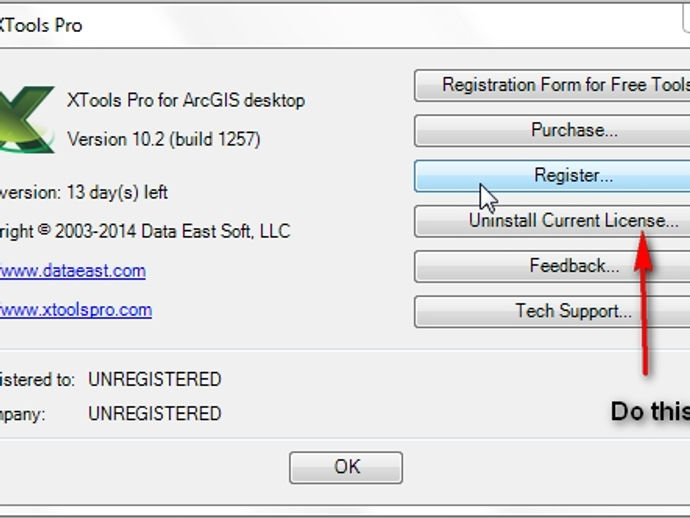Confirm with the OK button
The width and height of the screenshot is (690, 518).
pos(346,467)
